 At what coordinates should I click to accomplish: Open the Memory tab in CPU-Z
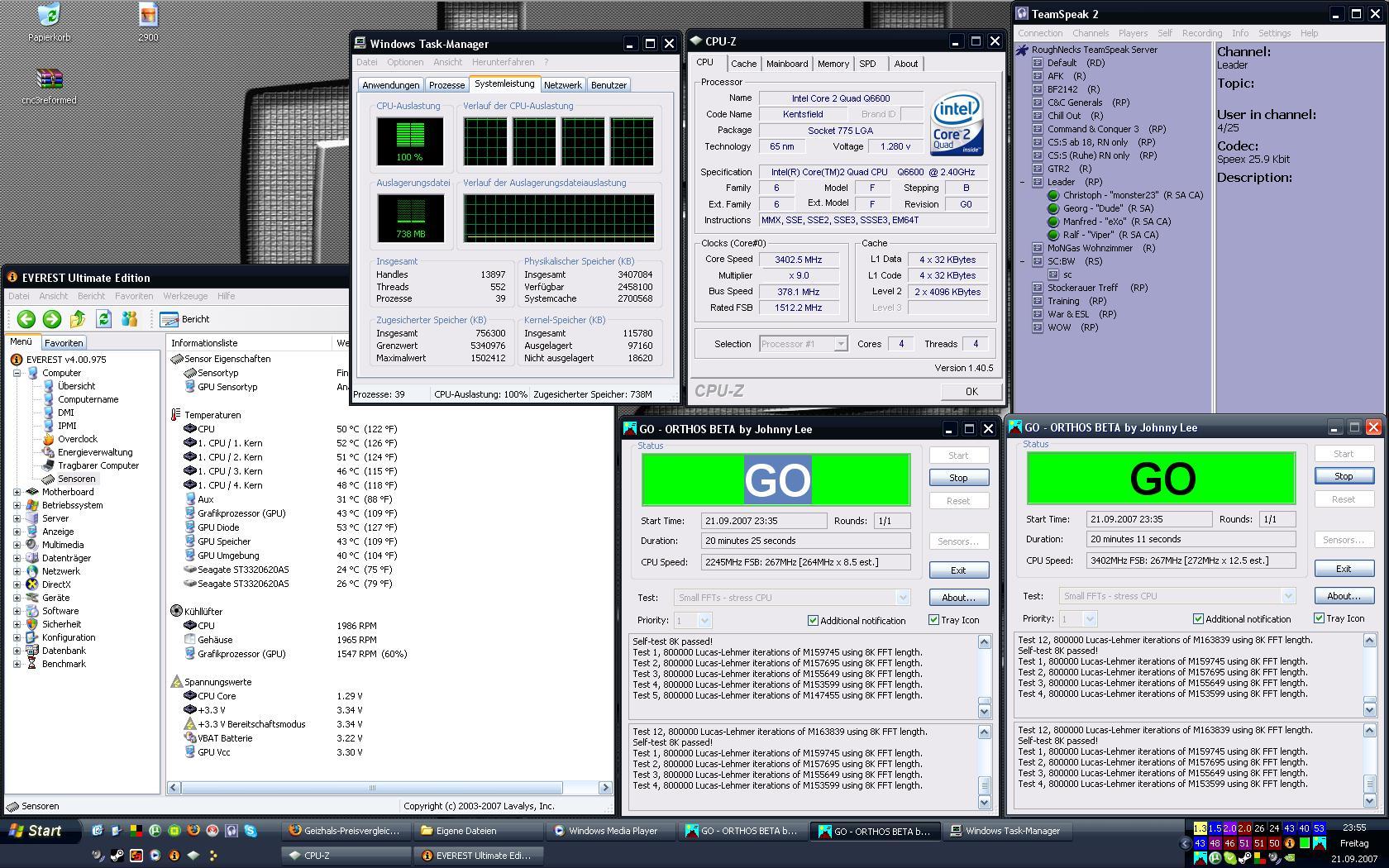(x=833, y=64)
